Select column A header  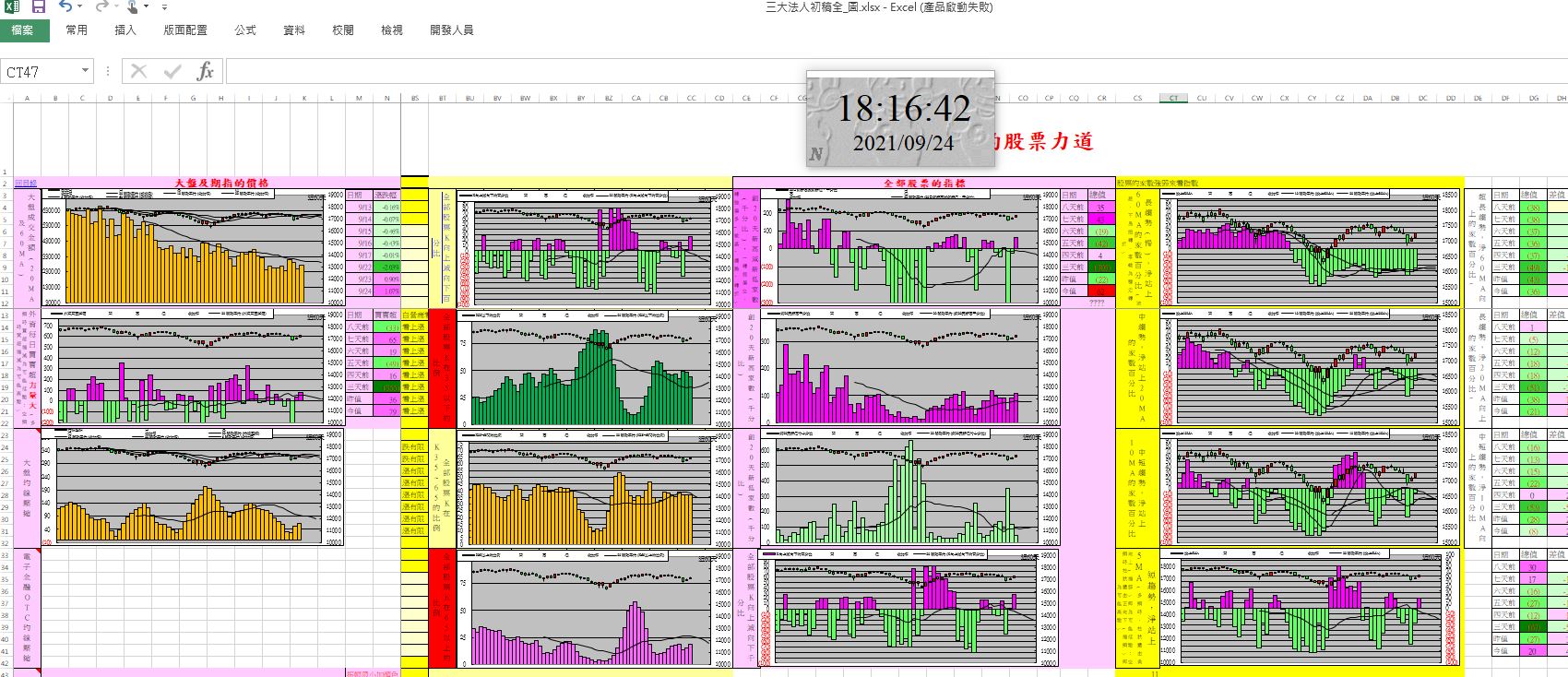tap(27, 98)
